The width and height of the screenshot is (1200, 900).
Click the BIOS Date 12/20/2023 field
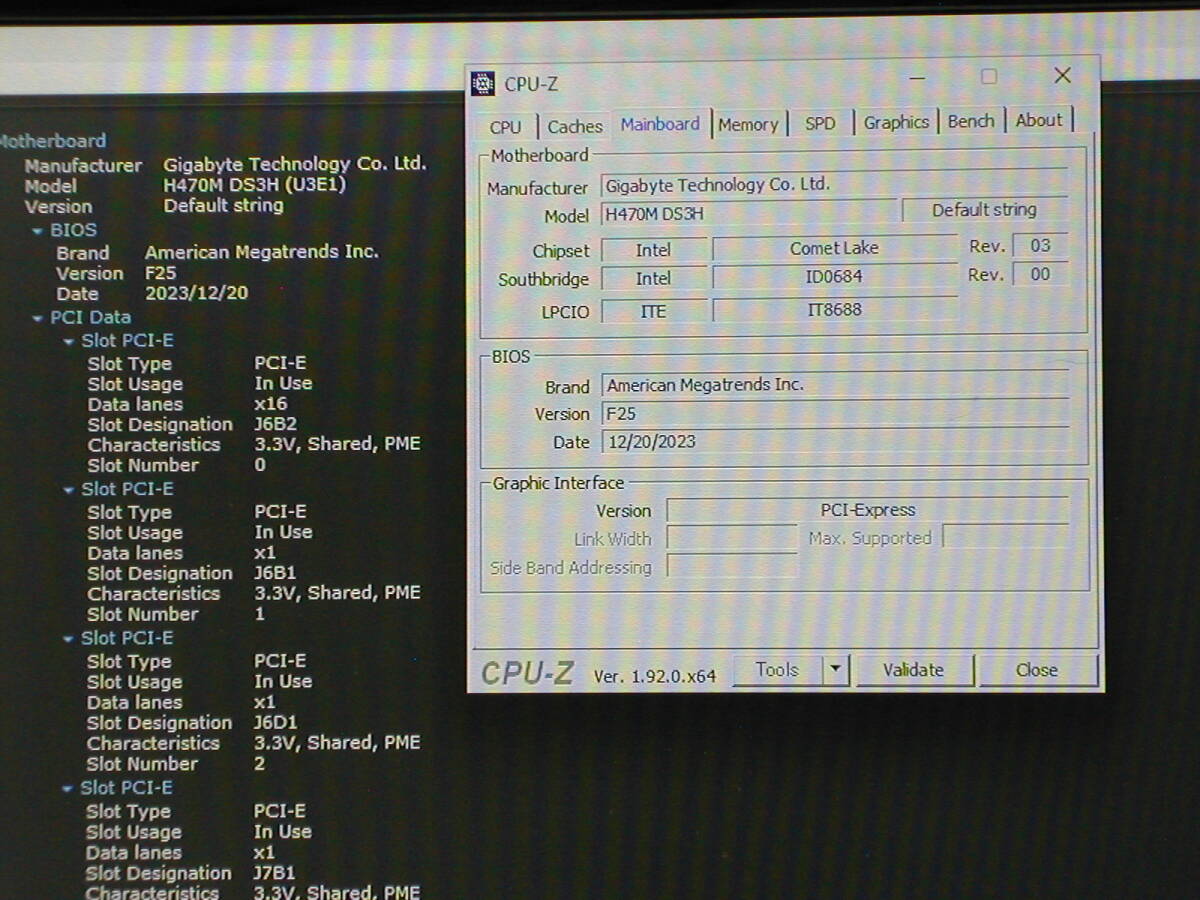click(834, 441)
